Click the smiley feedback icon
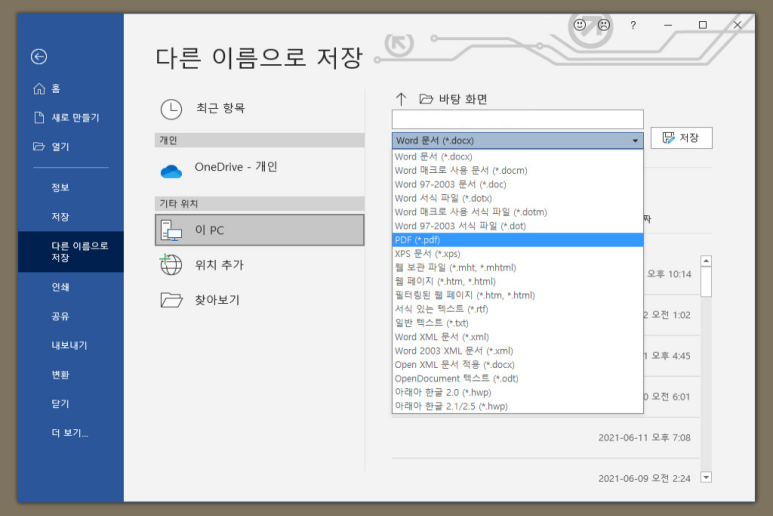This screenshot has height=516, width=773. 580,25
